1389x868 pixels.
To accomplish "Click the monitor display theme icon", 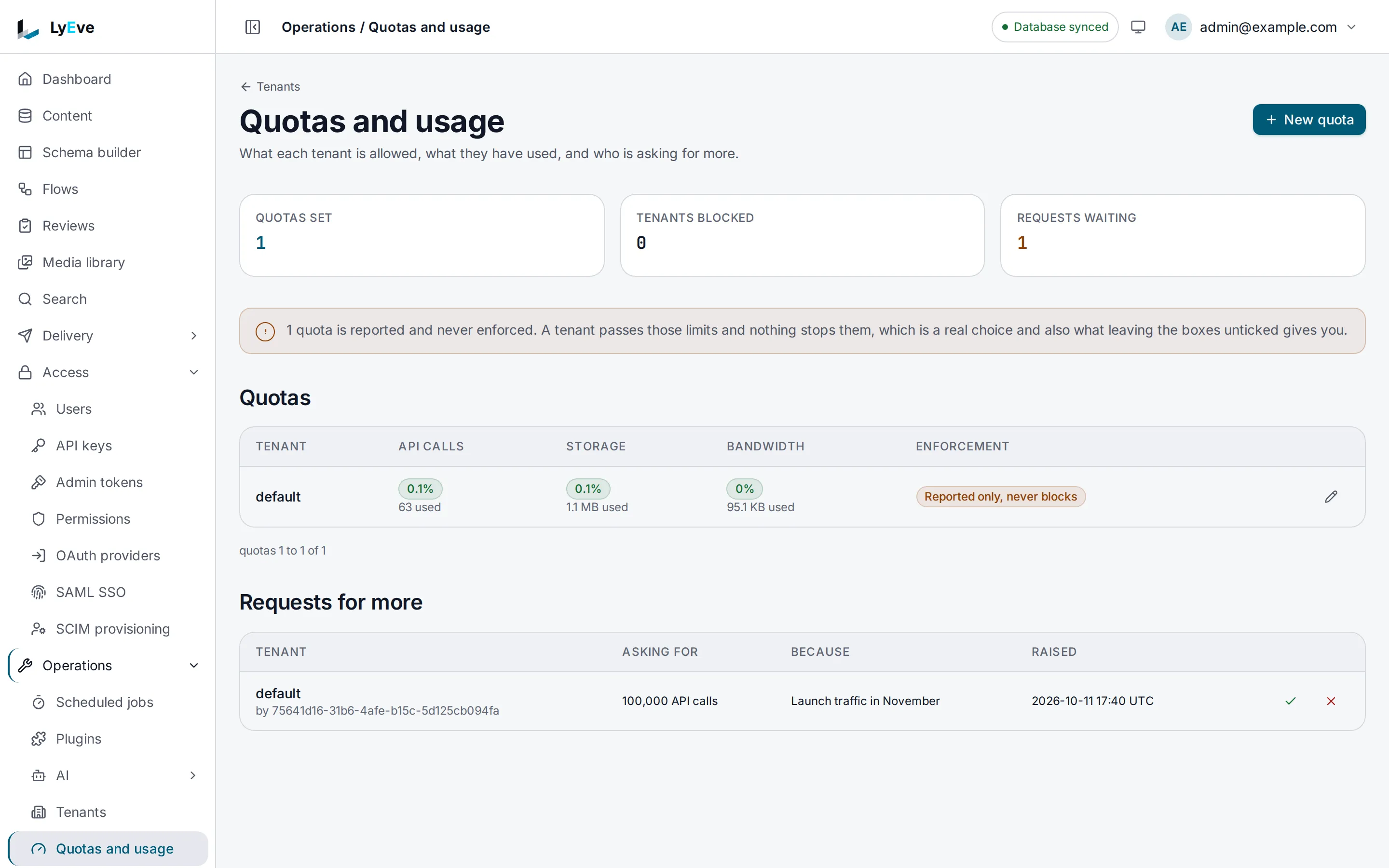I will pyautogui.click(x=1138, y=27).
